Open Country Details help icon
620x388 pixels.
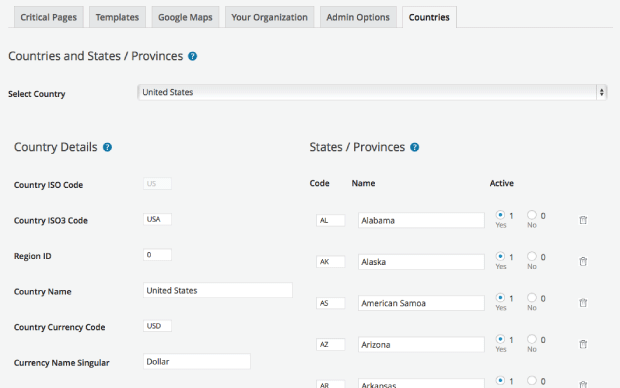(x=107, y=147)
